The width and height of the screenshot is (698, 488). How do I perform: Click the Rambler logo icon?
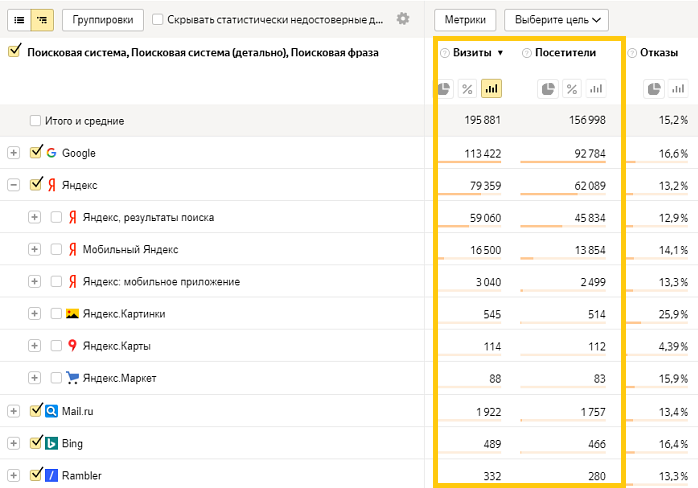tap(52, 475)
